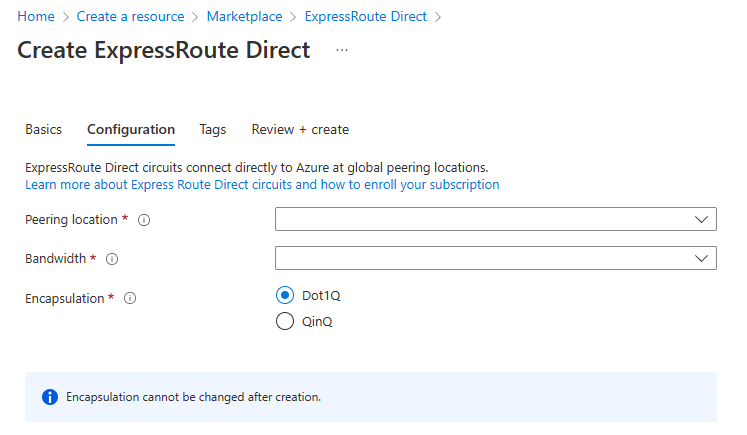Image resolution: width=747 pixels, height=435 pixels.
Task: Click the blue info icon in notice banner
Action: [x=50, y=397]
